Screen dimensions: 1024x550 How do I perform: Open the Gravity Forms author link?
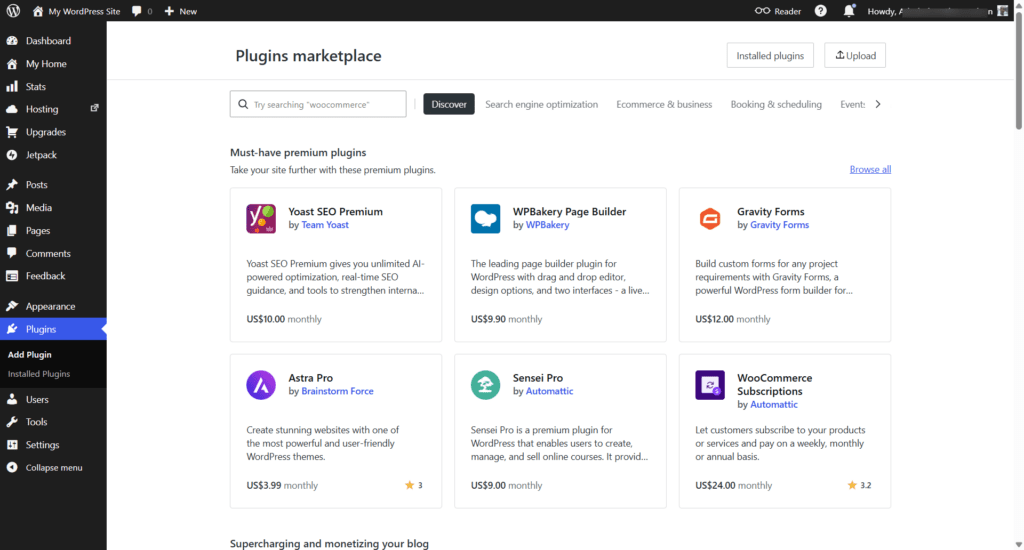click(779, 225)
